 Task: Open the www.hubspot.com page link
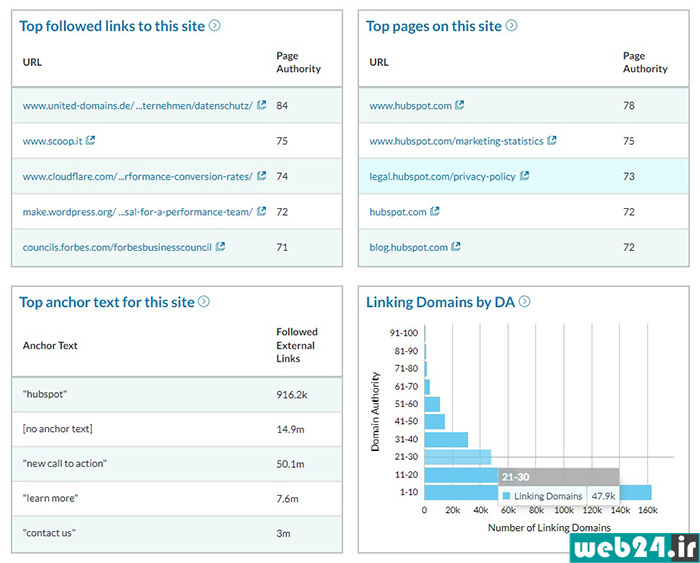[410, 106]
